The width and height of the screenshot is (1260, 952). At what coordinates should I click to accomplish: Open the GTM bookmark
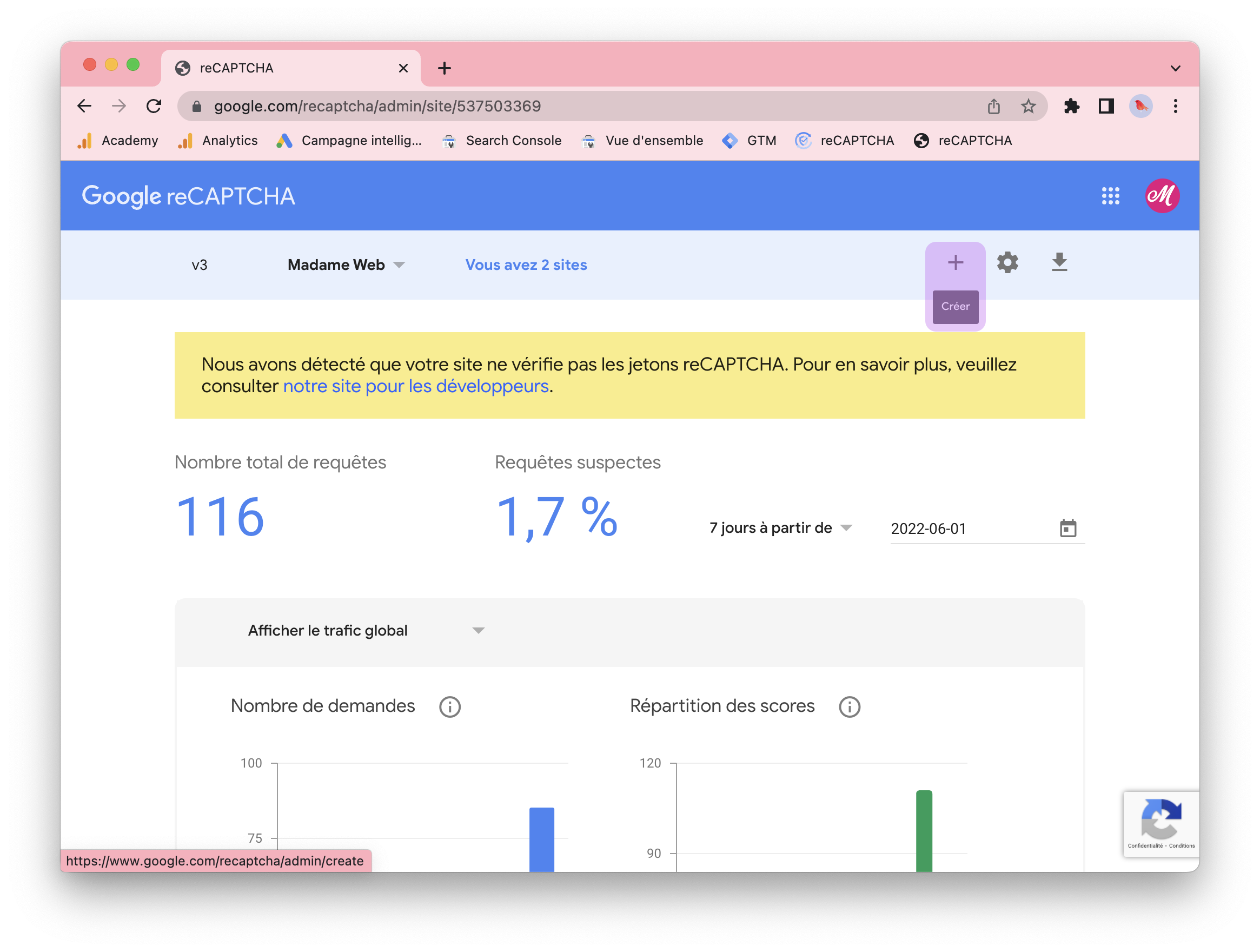coord(749,141)
